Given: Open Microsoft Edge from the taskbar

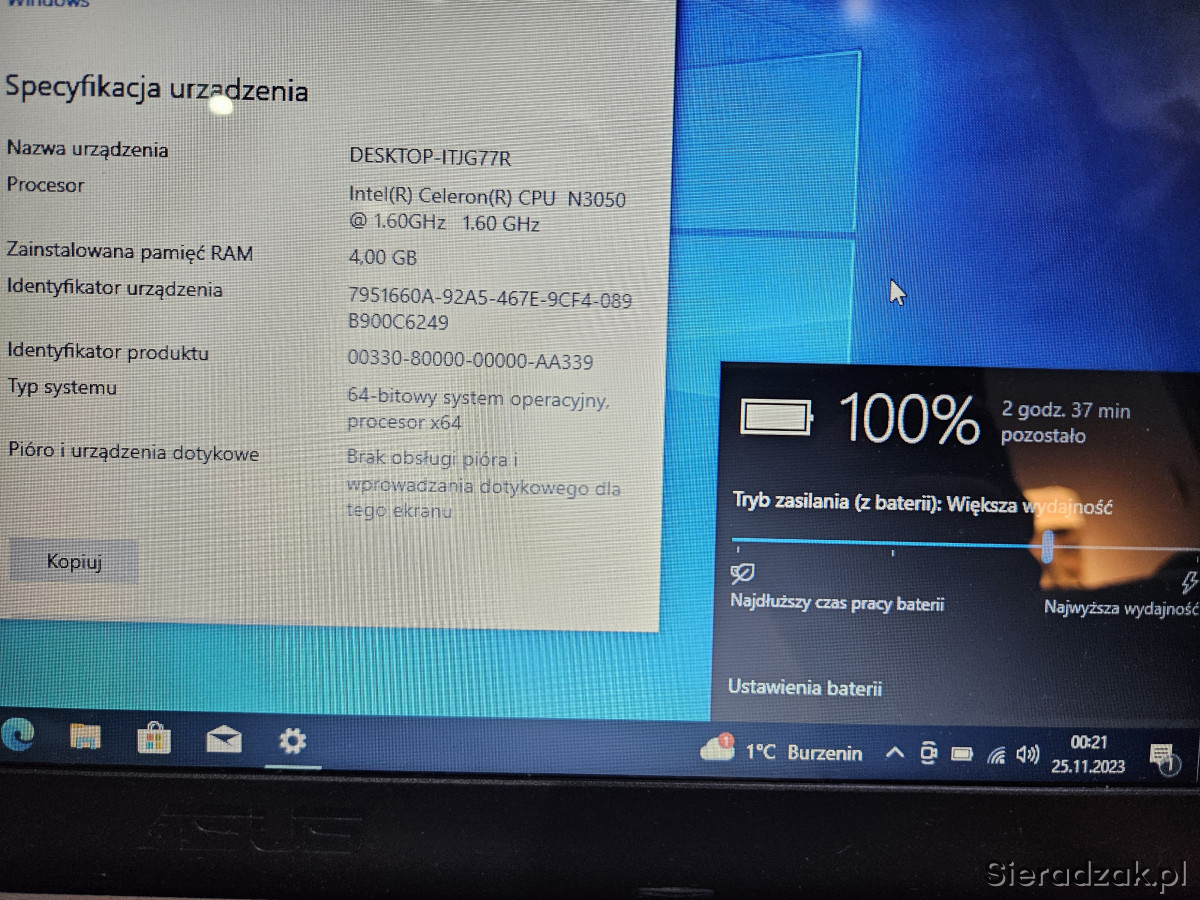Looking at the screenshot, I should tap(18, 735).
